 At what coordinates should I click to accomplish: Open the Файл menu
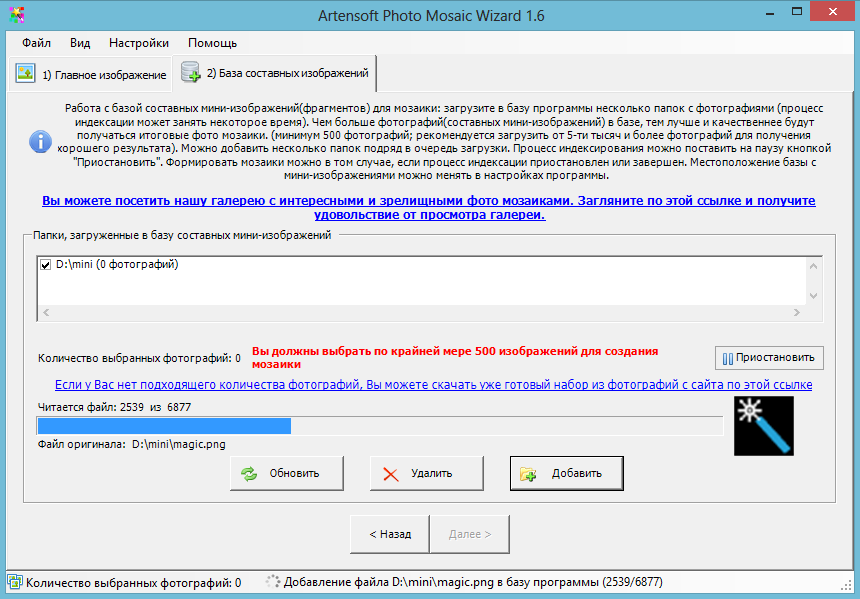click(36, 43)
